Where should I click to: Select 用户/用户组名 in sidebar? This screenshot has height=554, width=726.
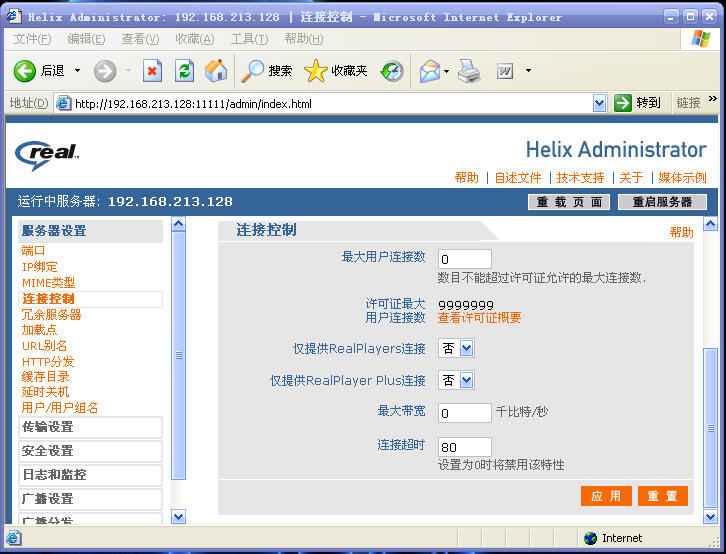(60, 408)
